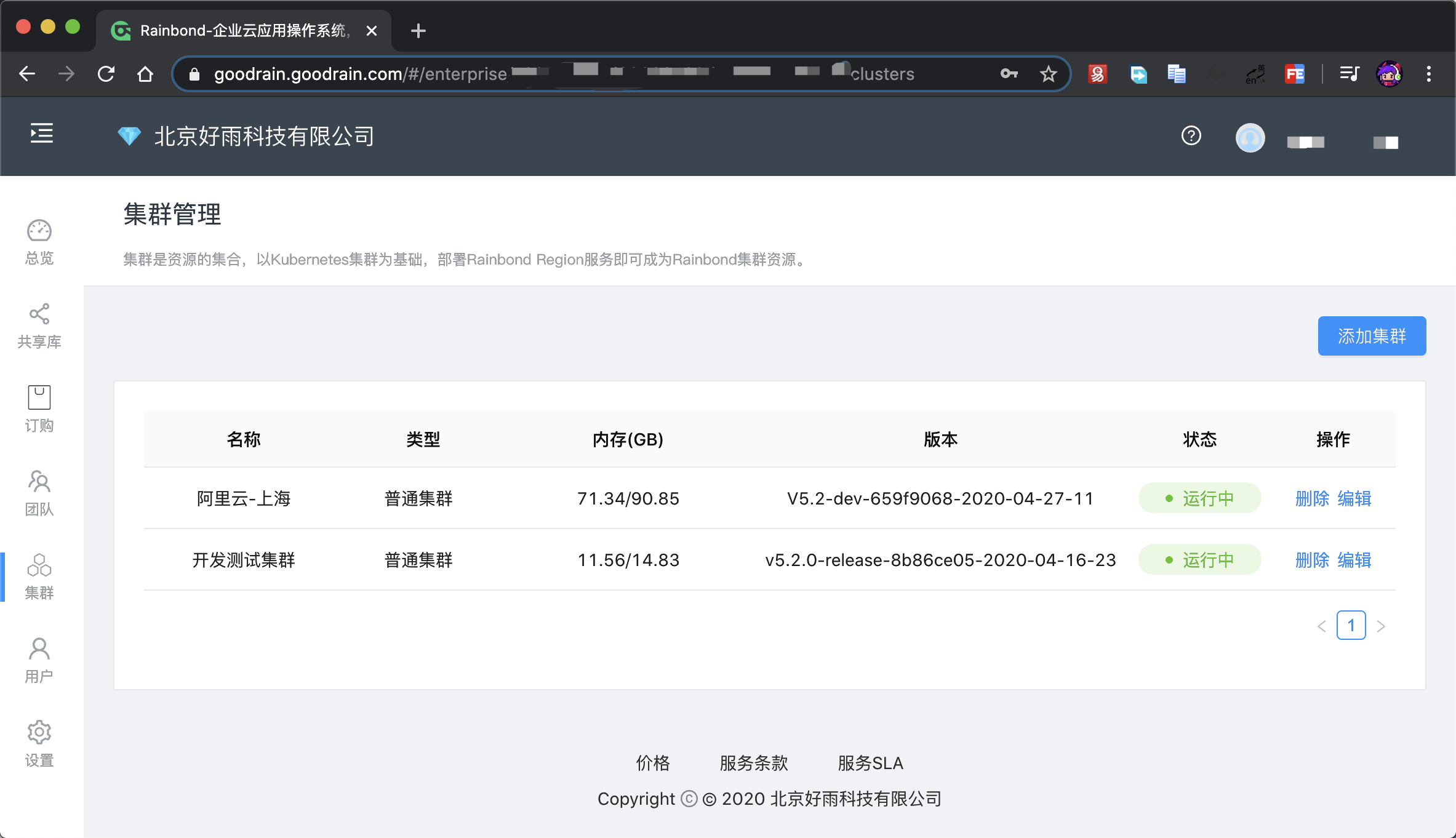1456x838 pixels.
Task: Click the 类型 column header
Action: point(423,439)
